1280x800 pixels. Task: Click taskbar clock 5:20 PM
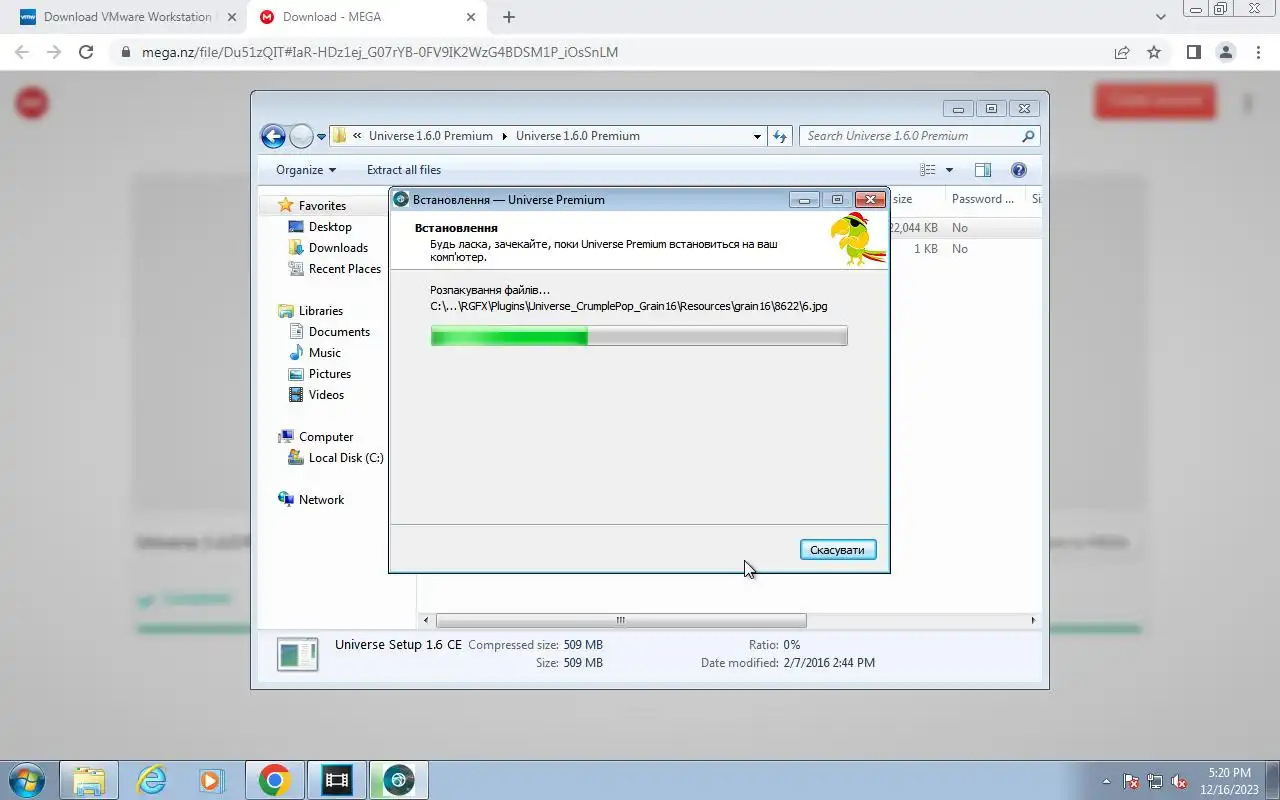point(1229,780)
